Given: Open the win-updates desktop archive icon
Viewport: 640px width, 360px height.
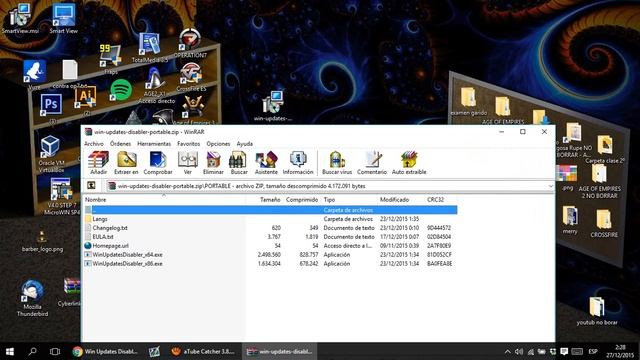Looking at the screenshot, I should click(273, 106).
